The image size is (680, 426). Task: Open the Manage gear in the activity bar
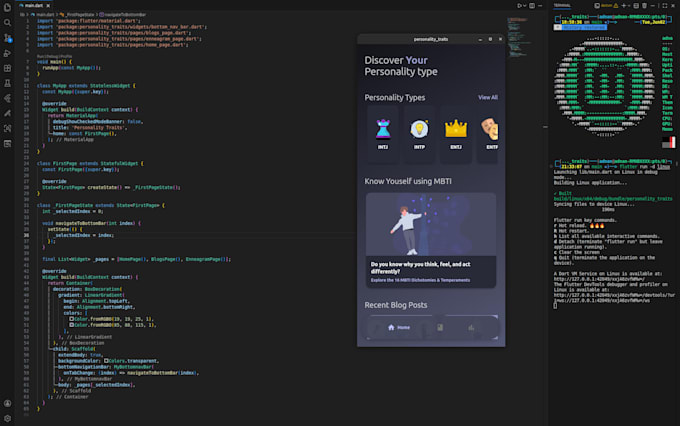click(7, 419)
